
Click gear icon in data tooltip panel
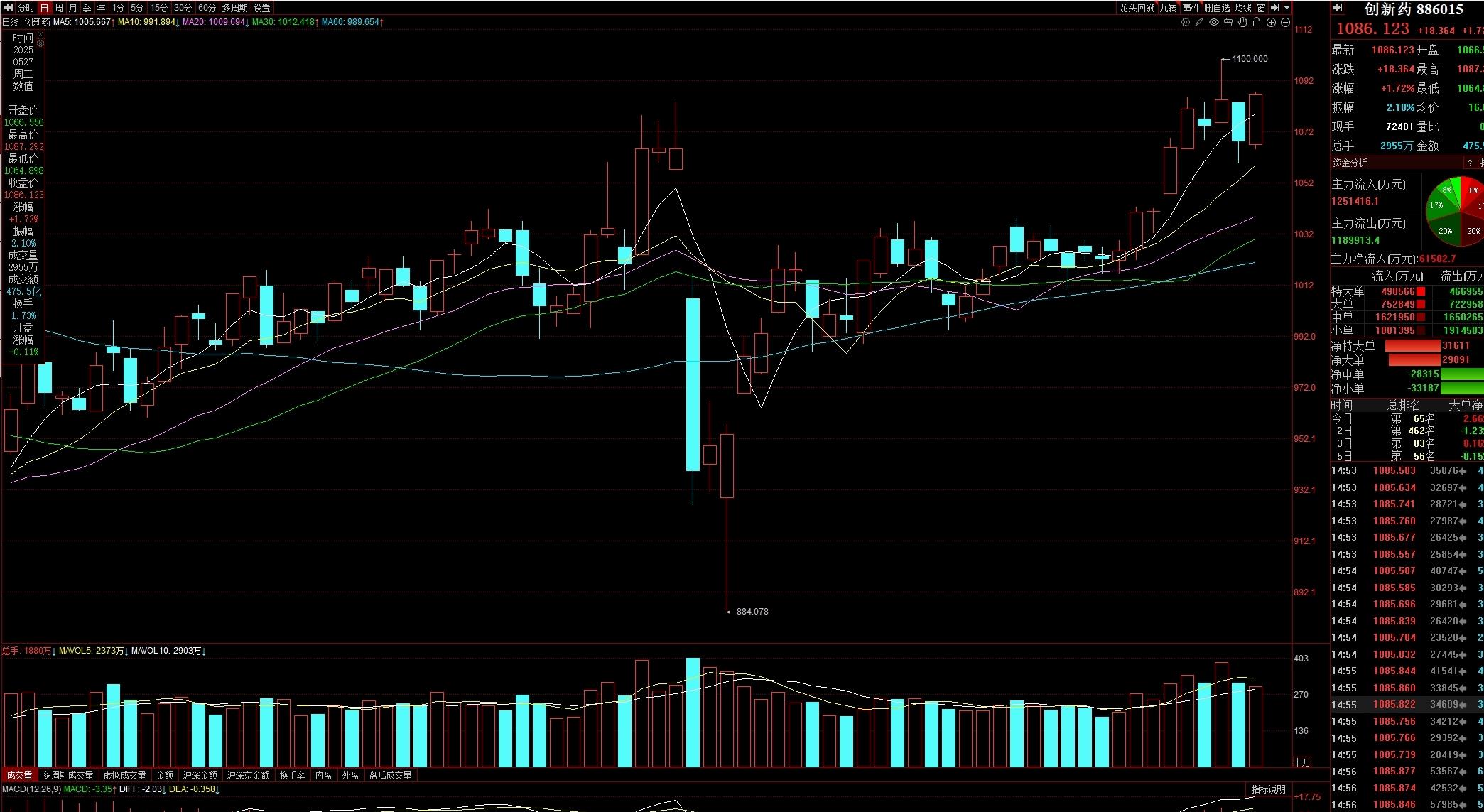tap(40, 43)
